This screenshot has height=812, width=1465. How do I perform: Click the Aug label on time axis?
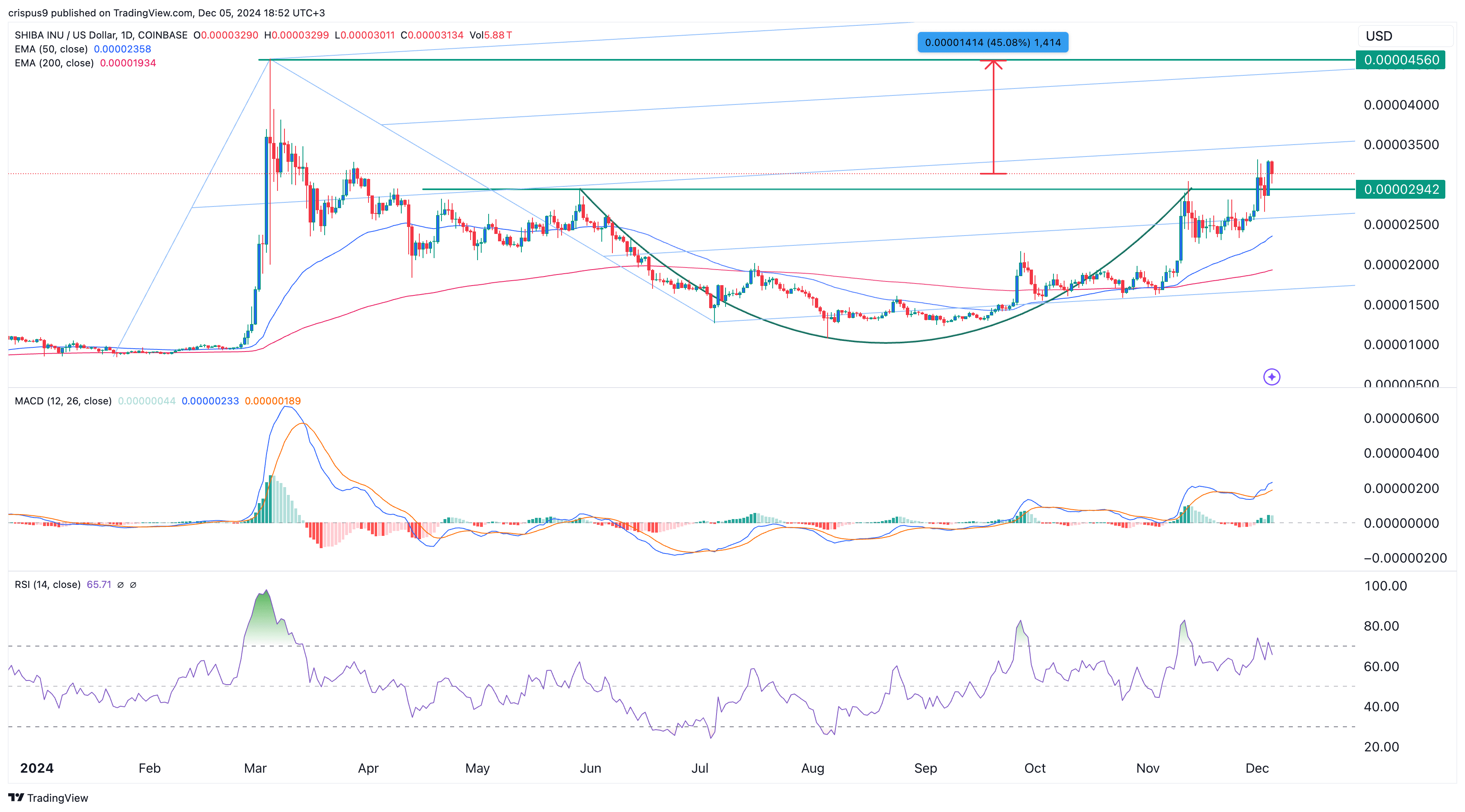pyautogui.click(x=813, y=768)
